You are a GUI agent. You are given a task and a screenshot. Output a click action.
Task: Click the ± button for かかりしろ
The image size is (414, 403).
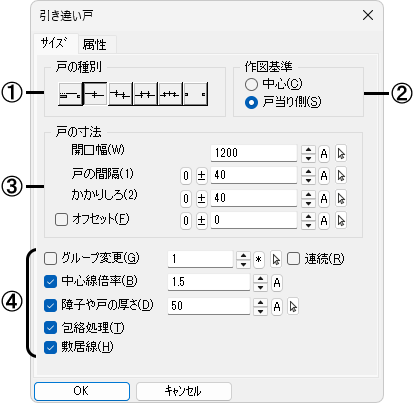click(201, 199)
